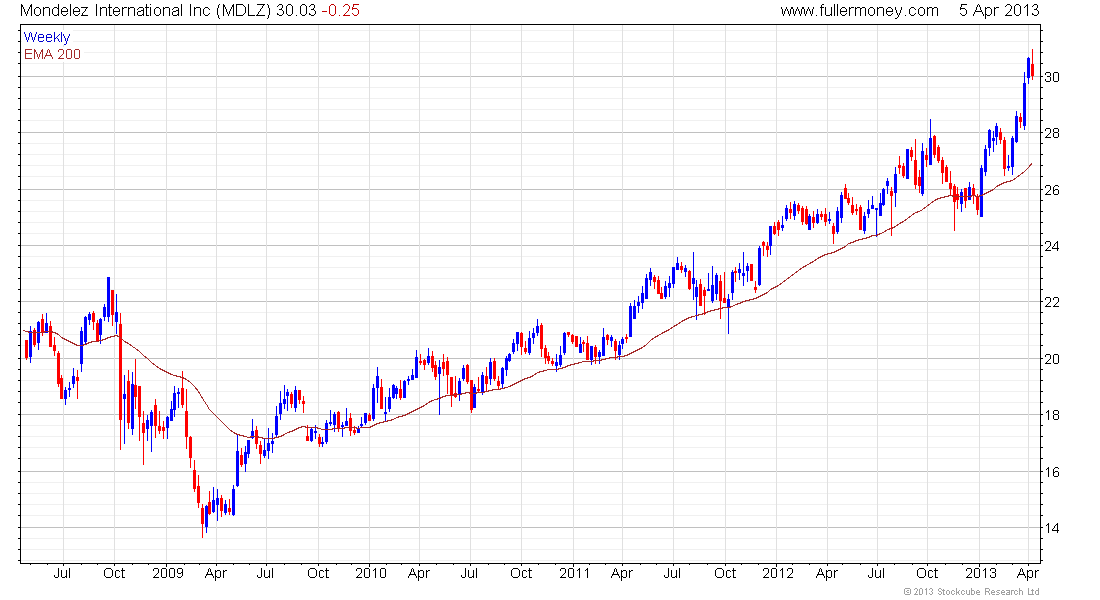Viewport: 1100px width, 600px height.
Task: Click the April 2013 peak candlestick above 30
Action: pos(1032,65)
